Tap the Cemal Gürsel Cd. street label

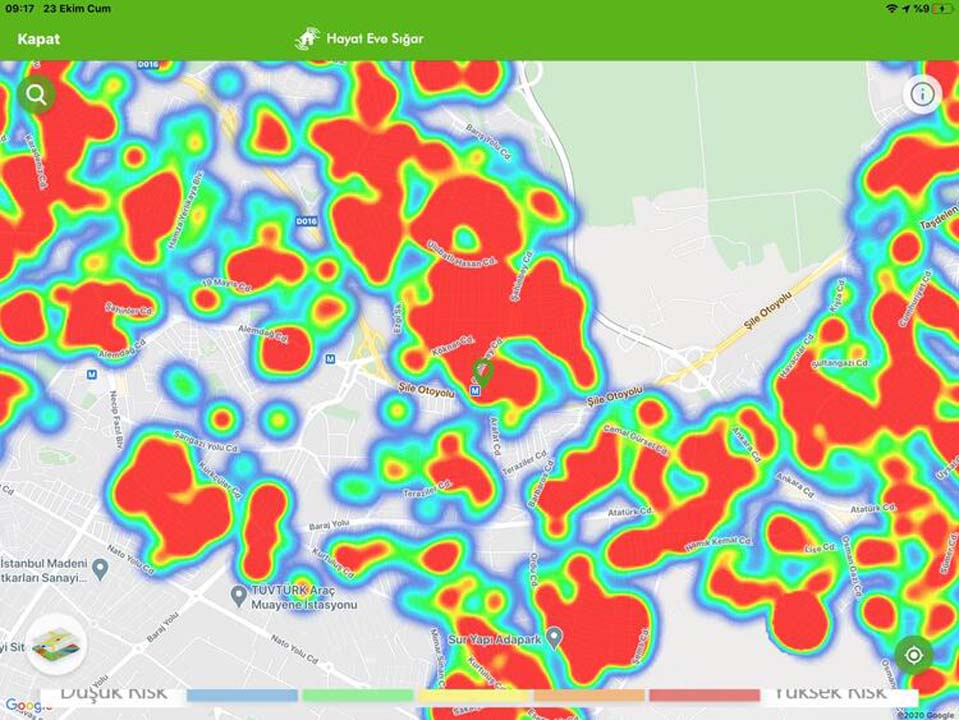pos(635,439)
